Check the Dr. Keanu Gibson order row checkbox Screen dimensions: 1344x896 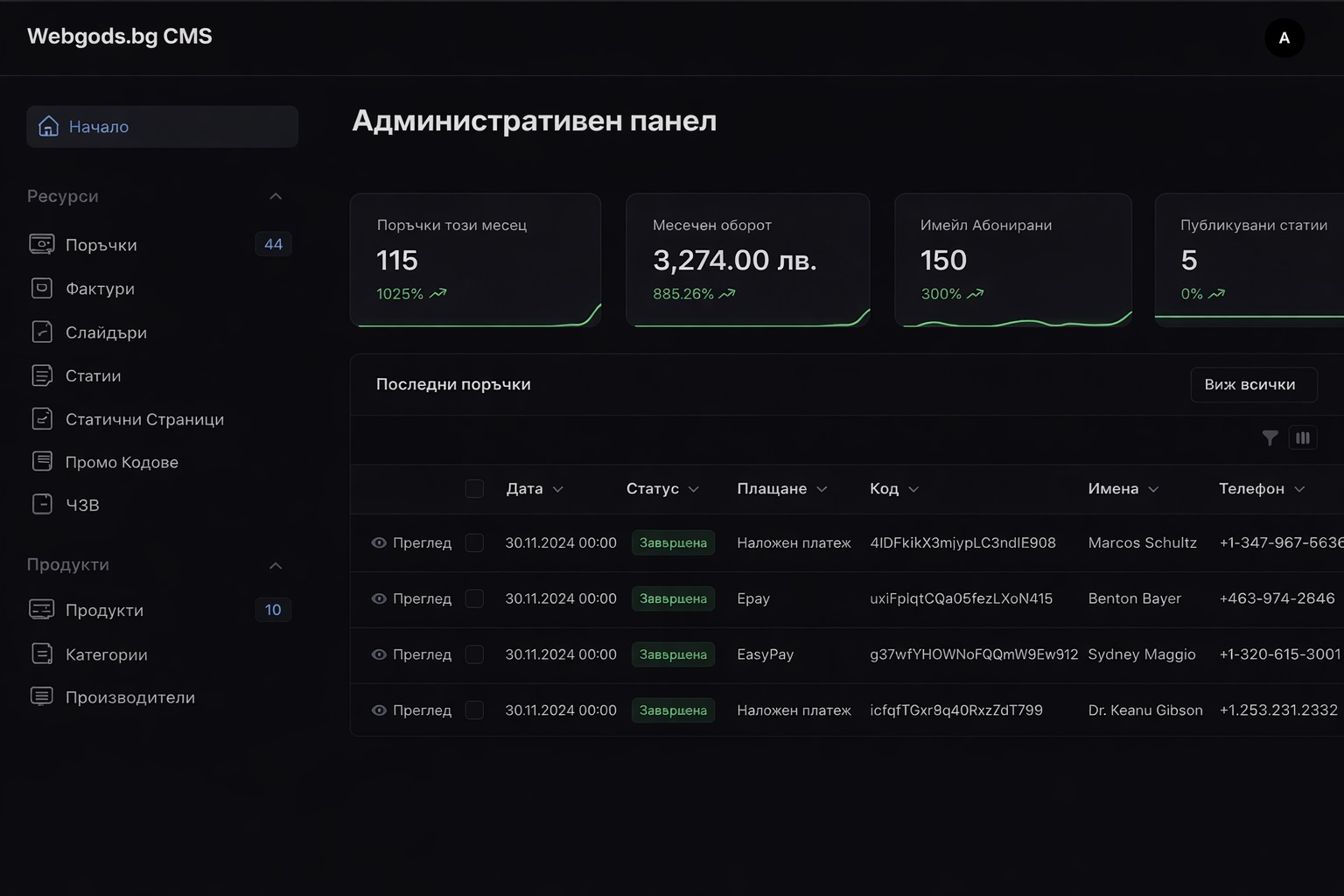pos(474,710)
